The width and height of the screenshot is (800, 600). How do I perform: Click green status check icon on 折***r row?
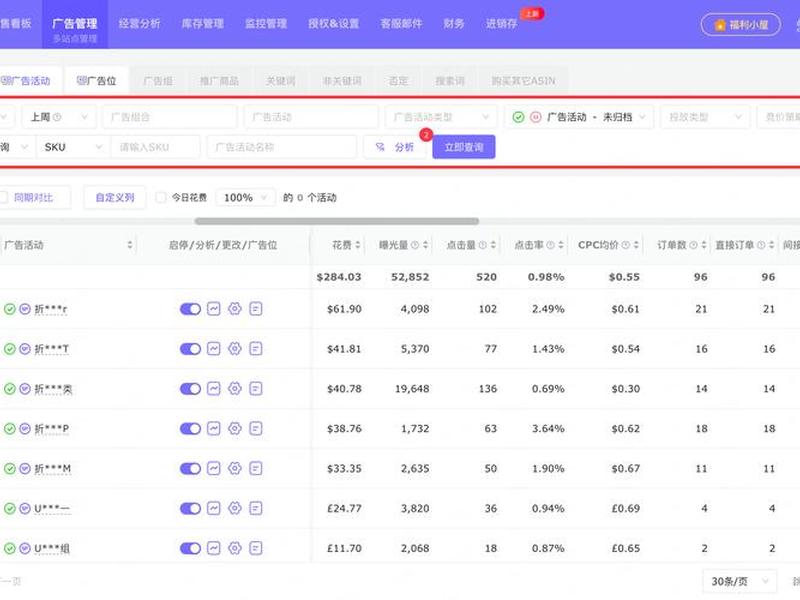pyautogui.click(x=10, y=309)
